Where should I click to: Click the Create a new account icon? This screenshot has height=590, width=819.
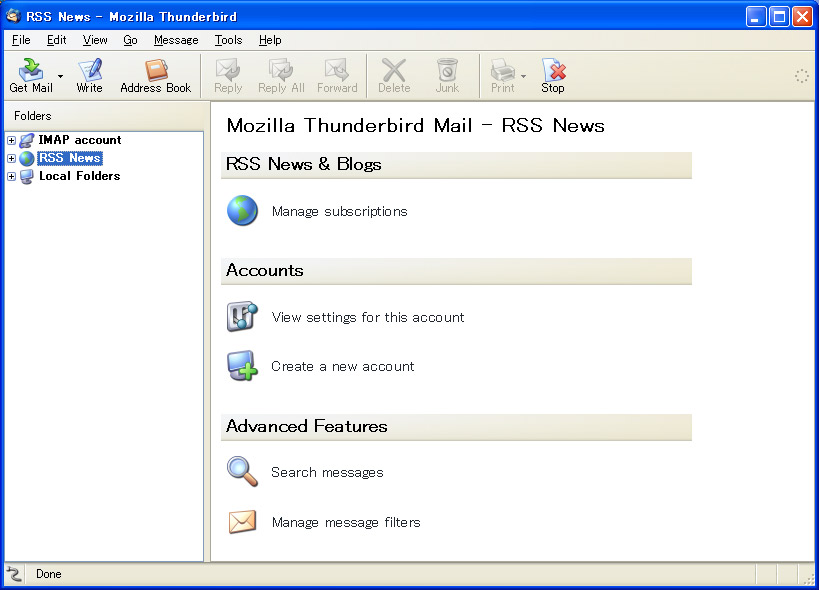pyautogui.click(x=242, y=365)
